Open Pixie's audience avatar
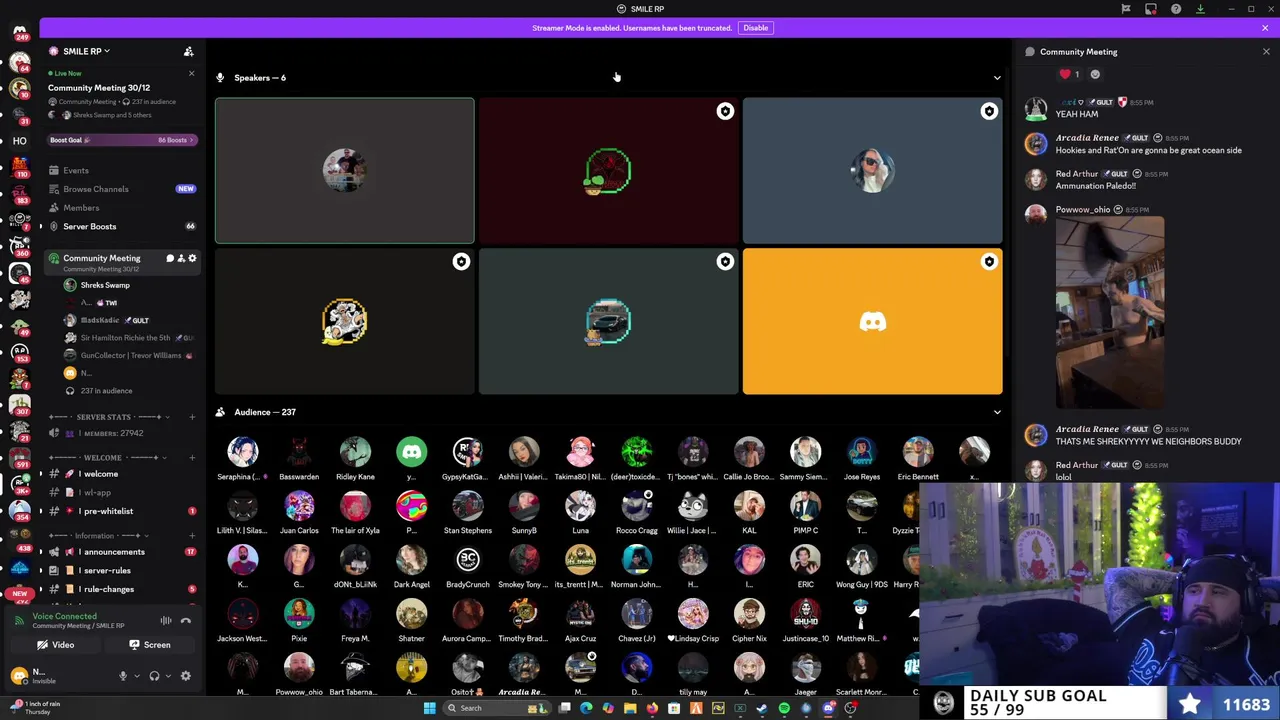Viewport: 1280px width, 720px height. click(x=299, y=614)
